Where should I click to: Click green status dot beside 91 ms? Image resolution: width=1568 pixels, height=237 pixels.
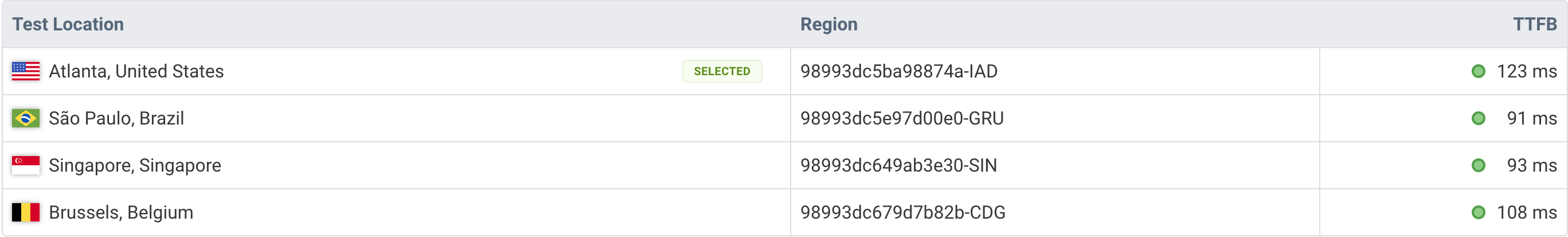(1478, 118)
